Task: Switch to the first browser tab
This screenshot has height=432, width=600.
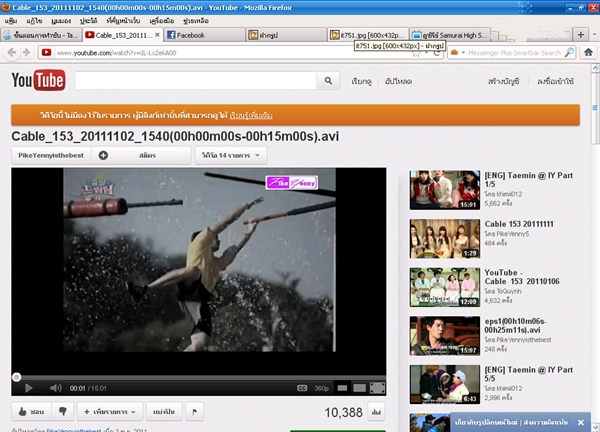Action: point(41,35)
